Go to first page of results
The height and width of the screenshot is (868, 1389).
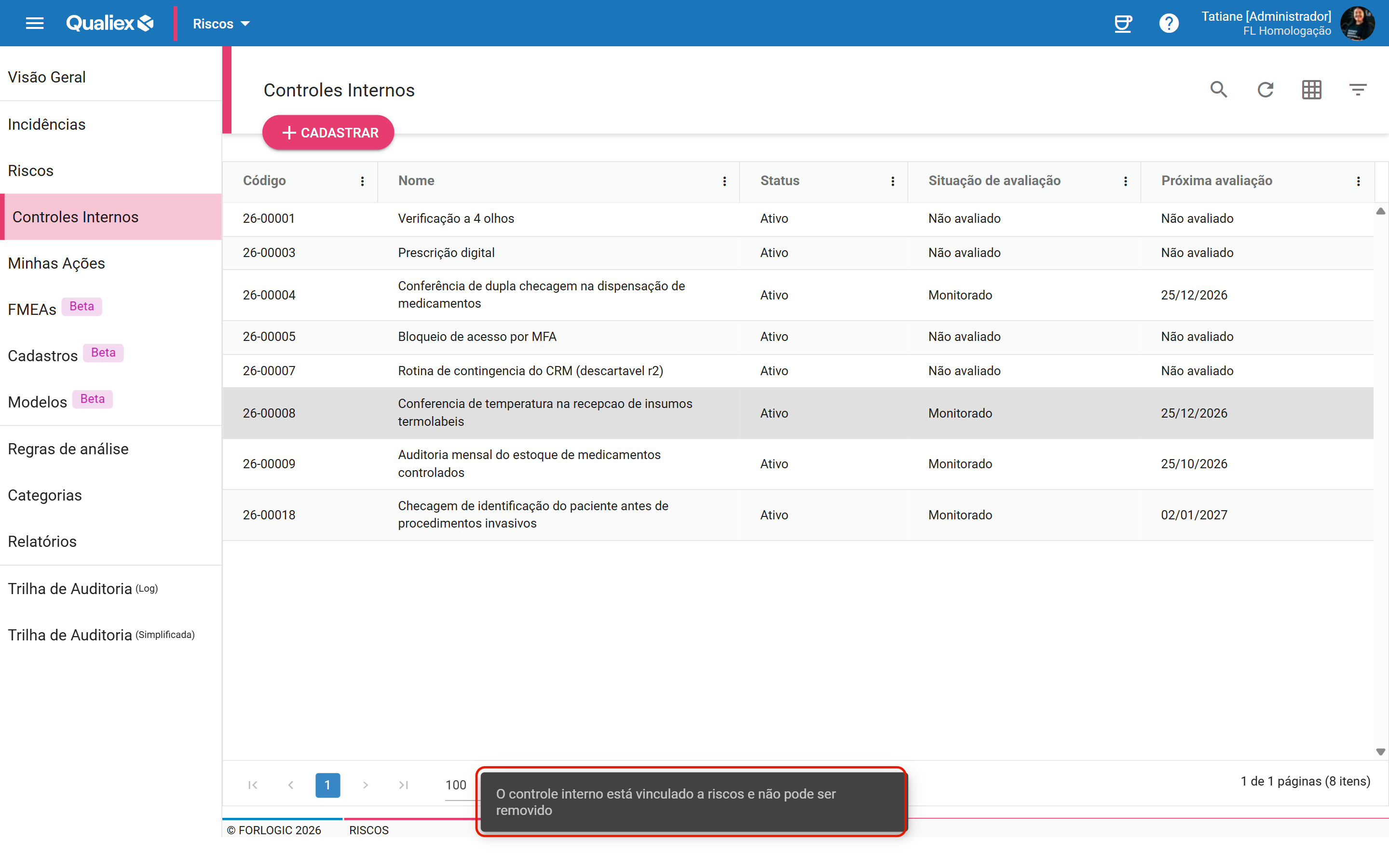(253, 785)
